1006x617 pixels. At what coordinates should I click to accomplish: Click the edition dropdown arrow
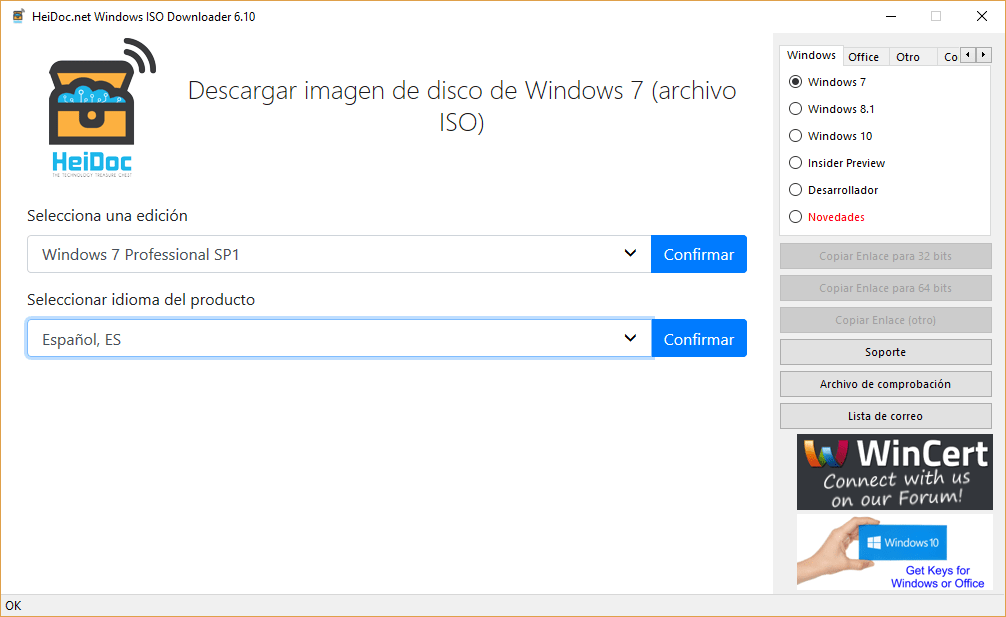pos(631,254)
